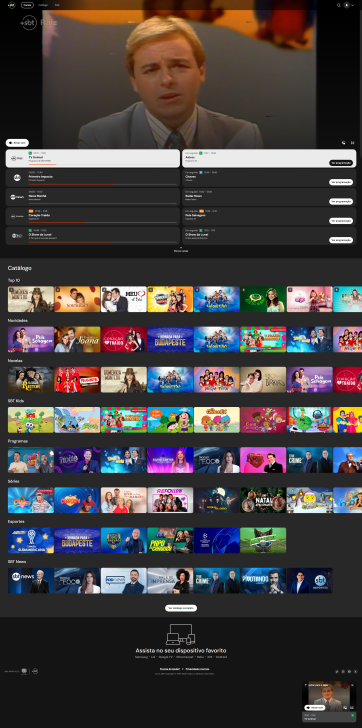
Task: Click 'Ativar som' in the mini player
Action: (x=315, y=708)
